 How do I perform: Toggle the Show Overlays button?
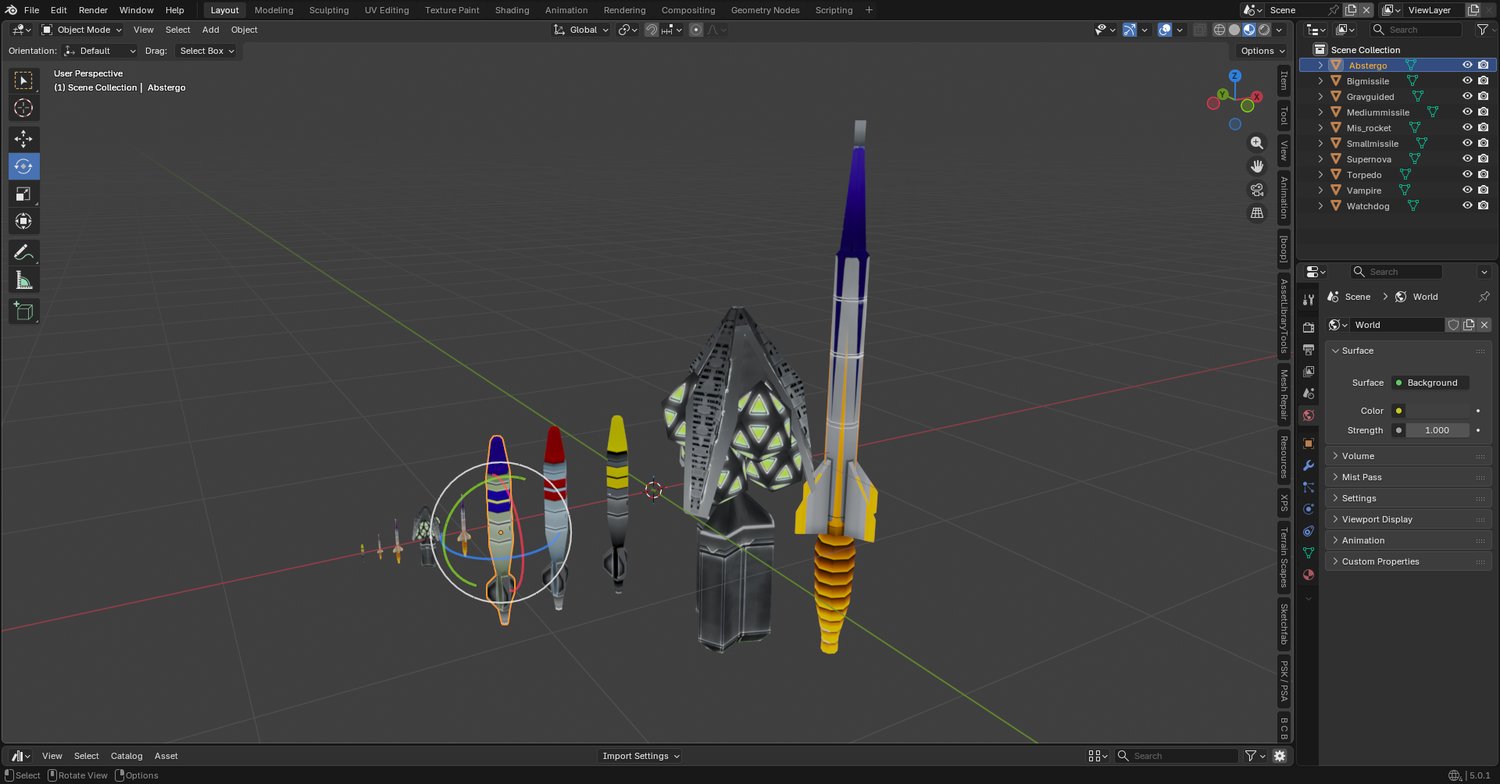(1165, 30)
